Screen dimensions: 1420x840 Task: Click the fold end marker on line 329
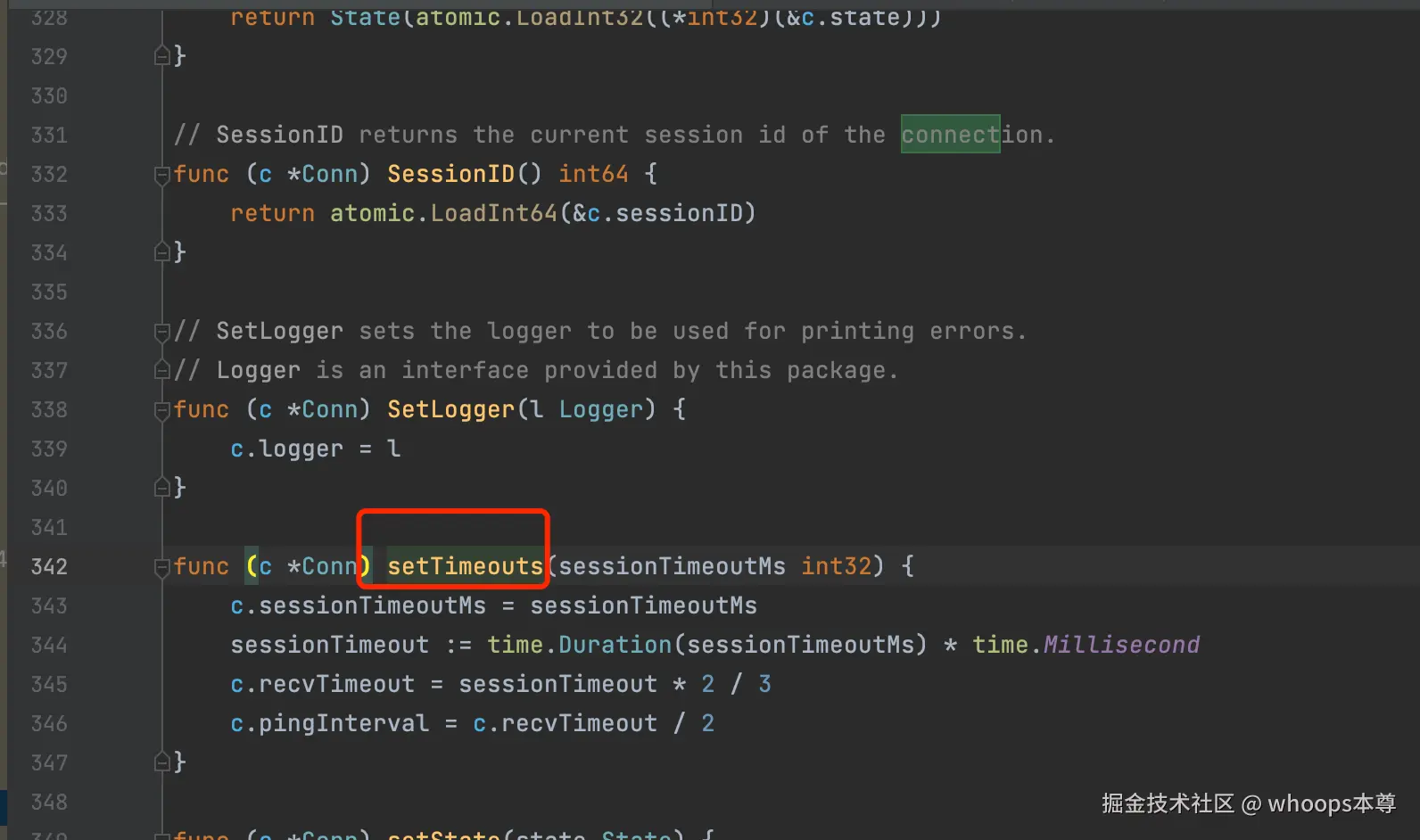[162, 57]
